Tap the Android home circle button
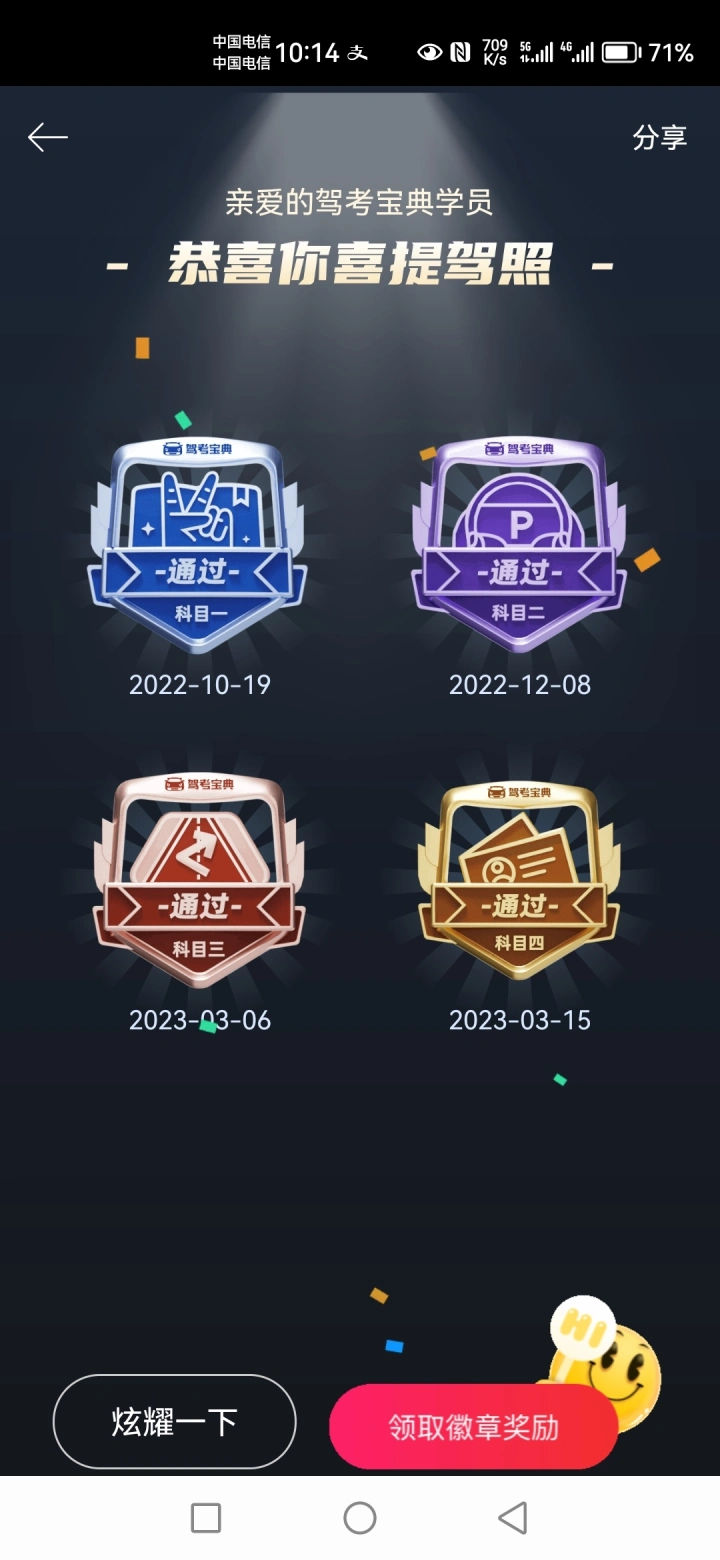The height and width of the screenshot is (1560, 720). click(360, 1518)
